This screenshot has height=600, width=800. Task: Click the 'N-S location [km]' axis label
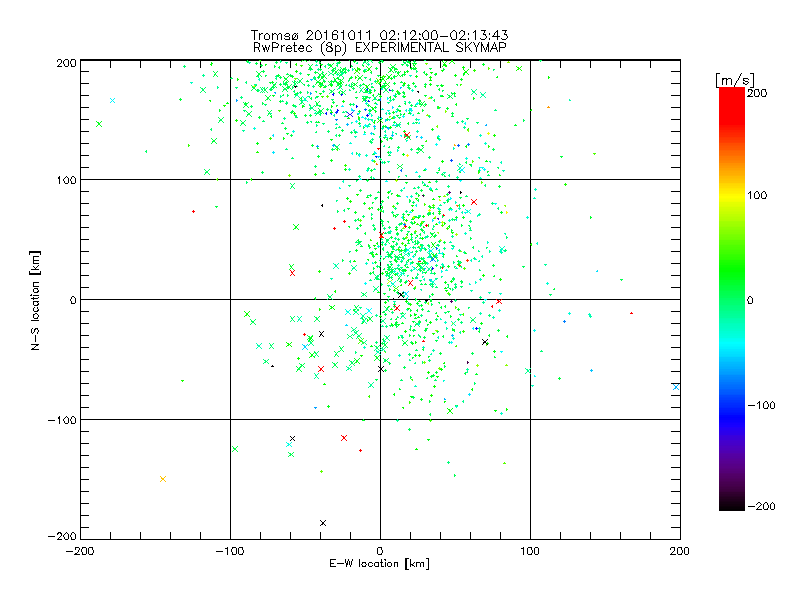pyautogui.click(x=35, y=300)
